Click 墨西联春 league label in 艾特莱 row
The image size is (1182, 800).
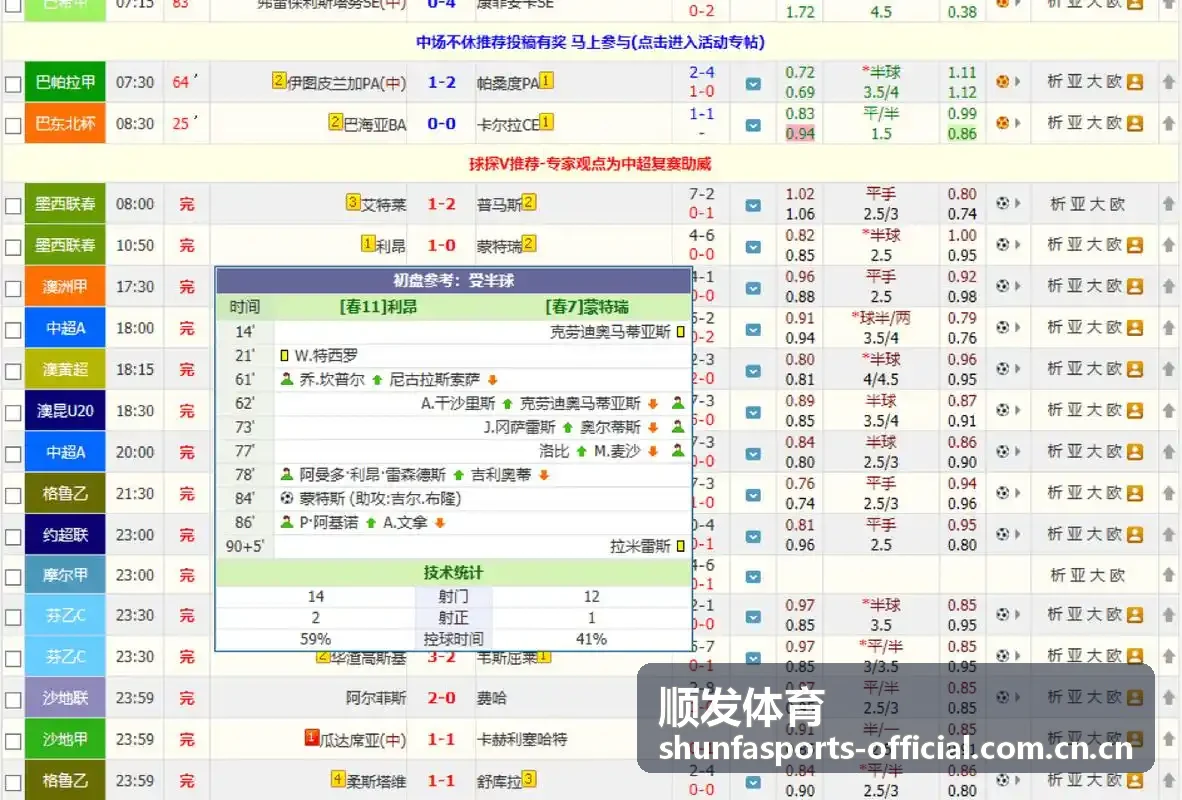(x=65, y=204)
